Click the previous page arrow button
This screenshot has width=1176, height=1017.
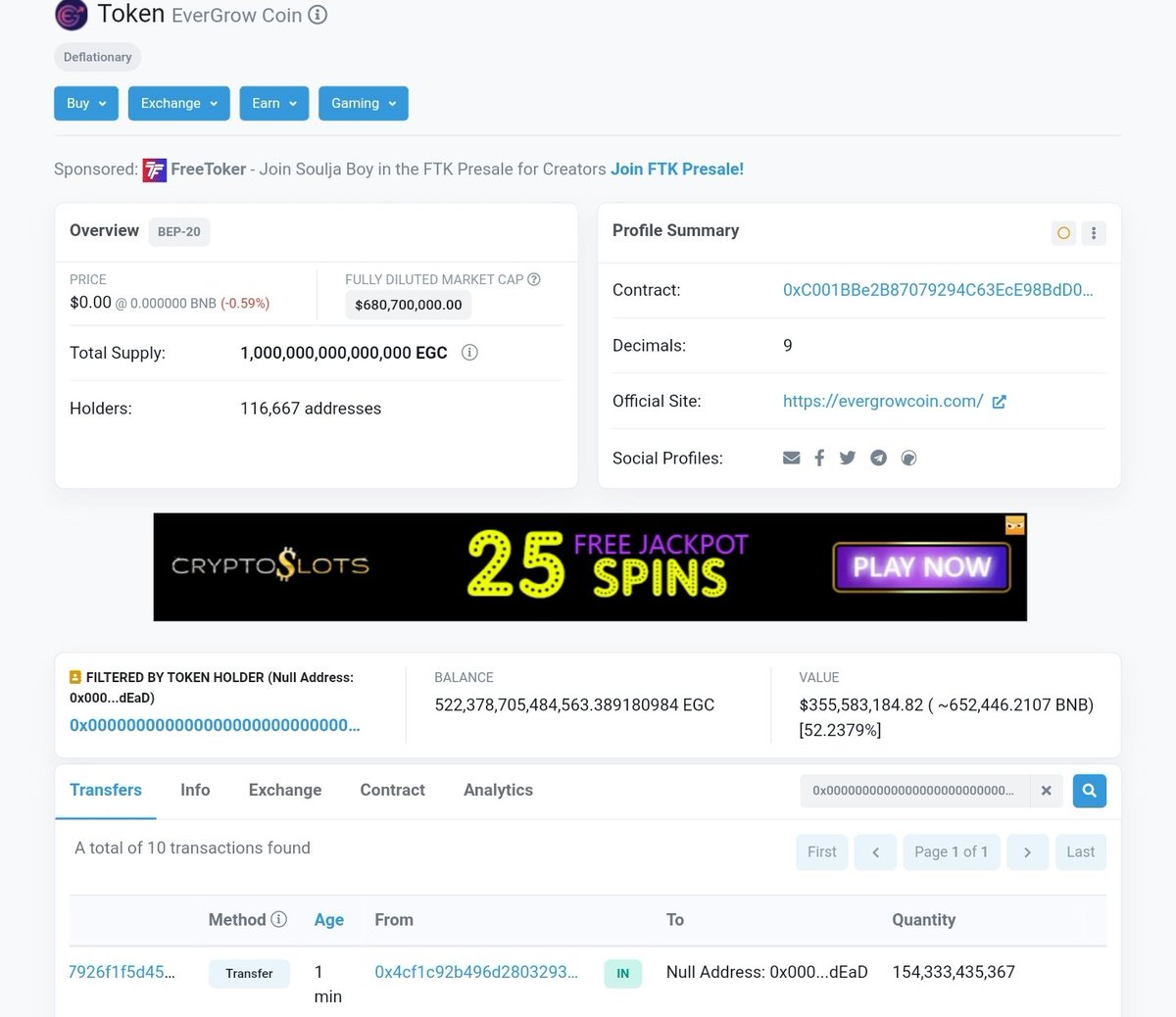(x=876, y=852)
